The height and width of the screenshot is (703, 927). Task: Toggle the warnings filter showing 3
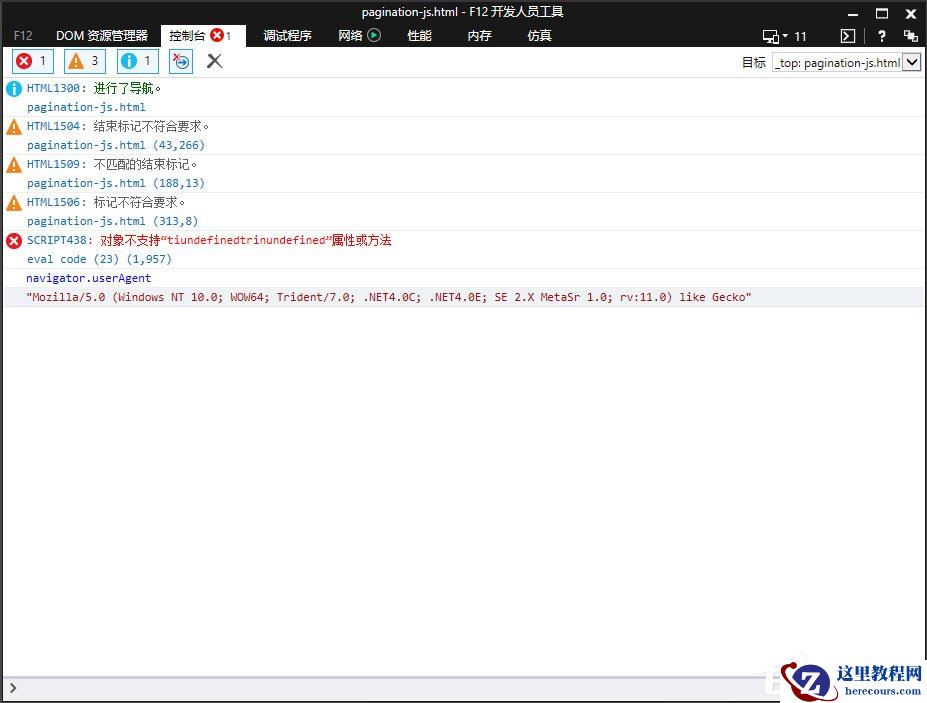coord(83,61)
